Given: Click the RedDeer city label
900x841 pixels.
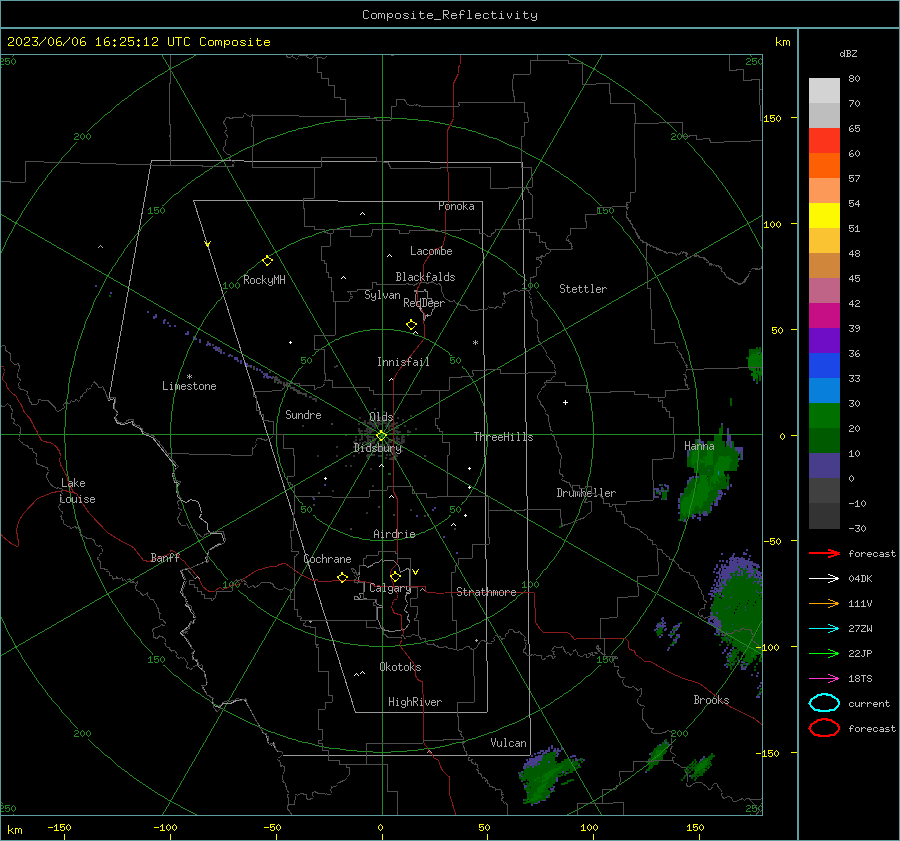Looking at the screenshot, I should point(424,303).
